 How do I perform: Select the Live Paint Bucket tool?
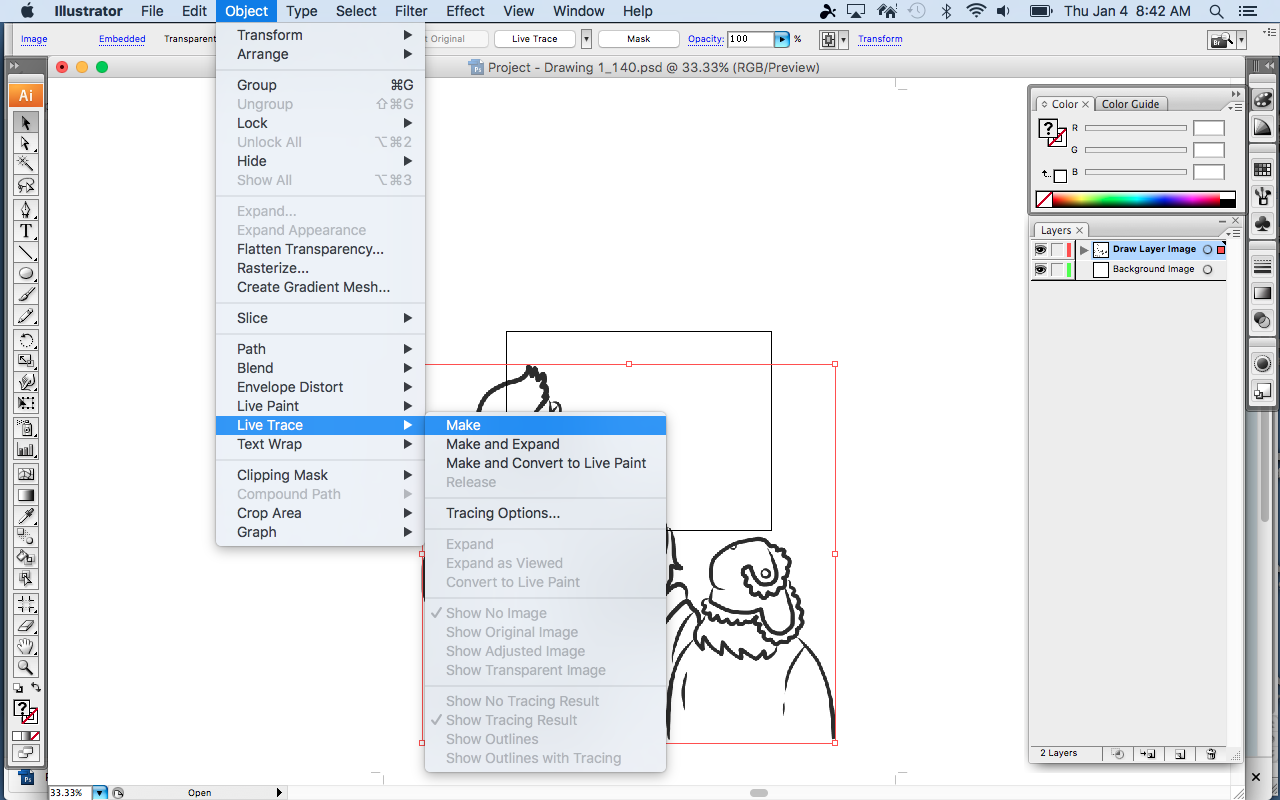pos(26,557)
